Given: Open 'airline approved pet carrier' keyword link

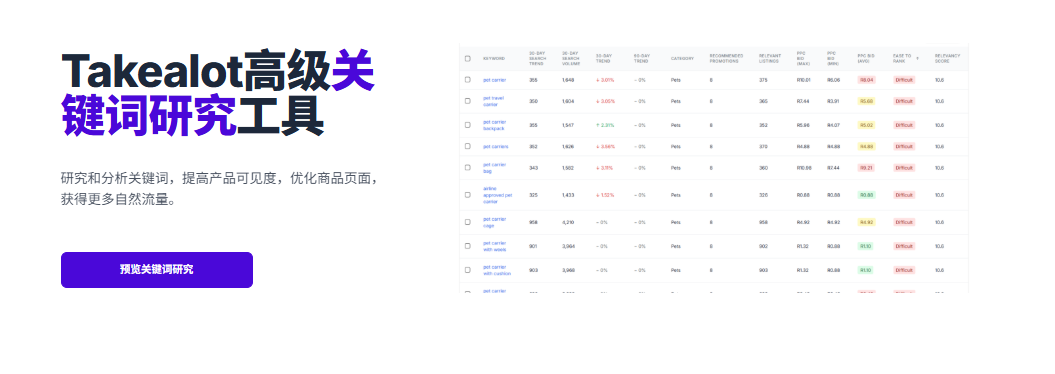Looking at the screenshot, I should (498, 195).
